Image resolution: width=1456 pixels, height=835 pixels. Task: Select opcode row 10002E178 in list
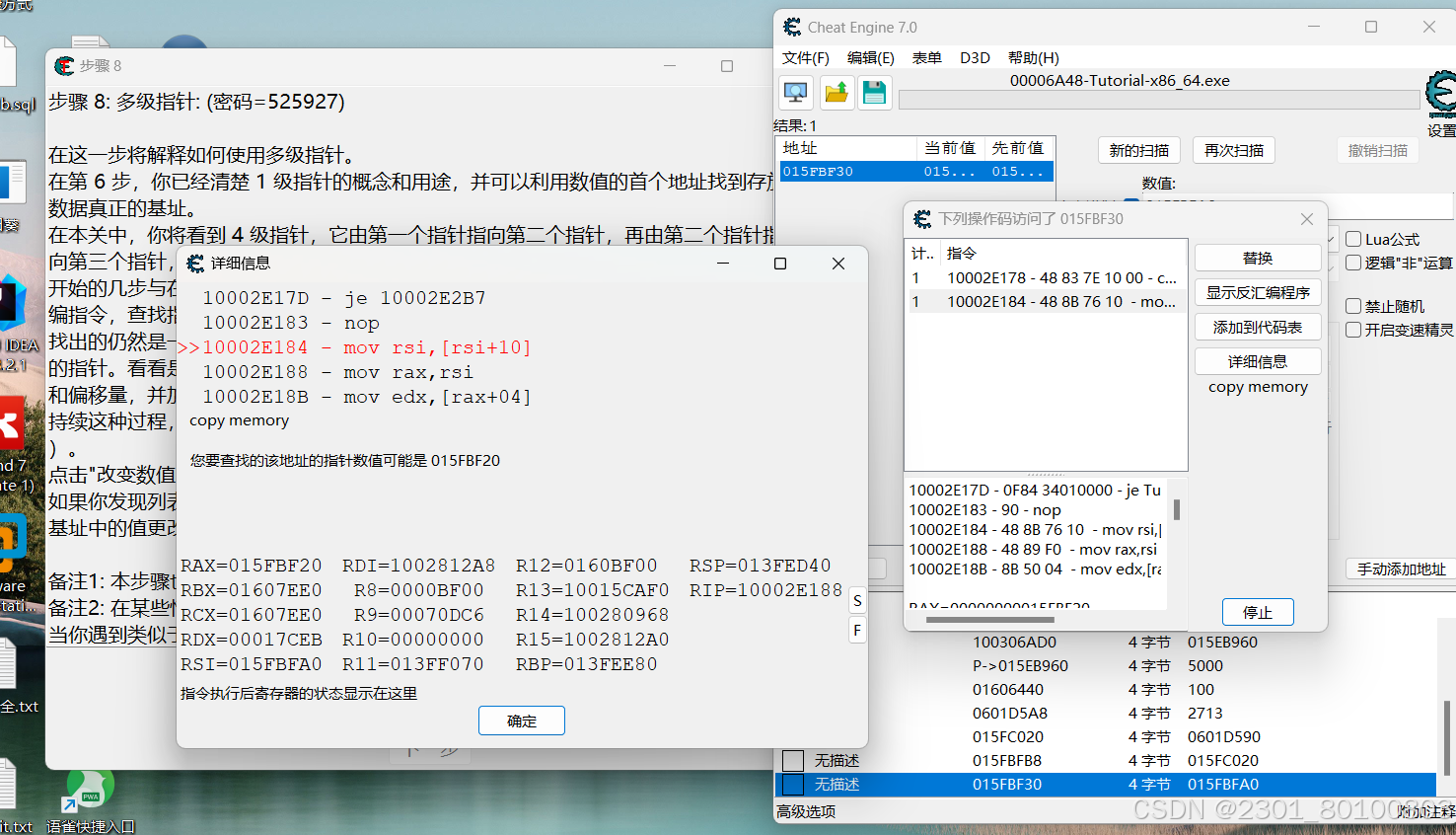pos(1046,278)
